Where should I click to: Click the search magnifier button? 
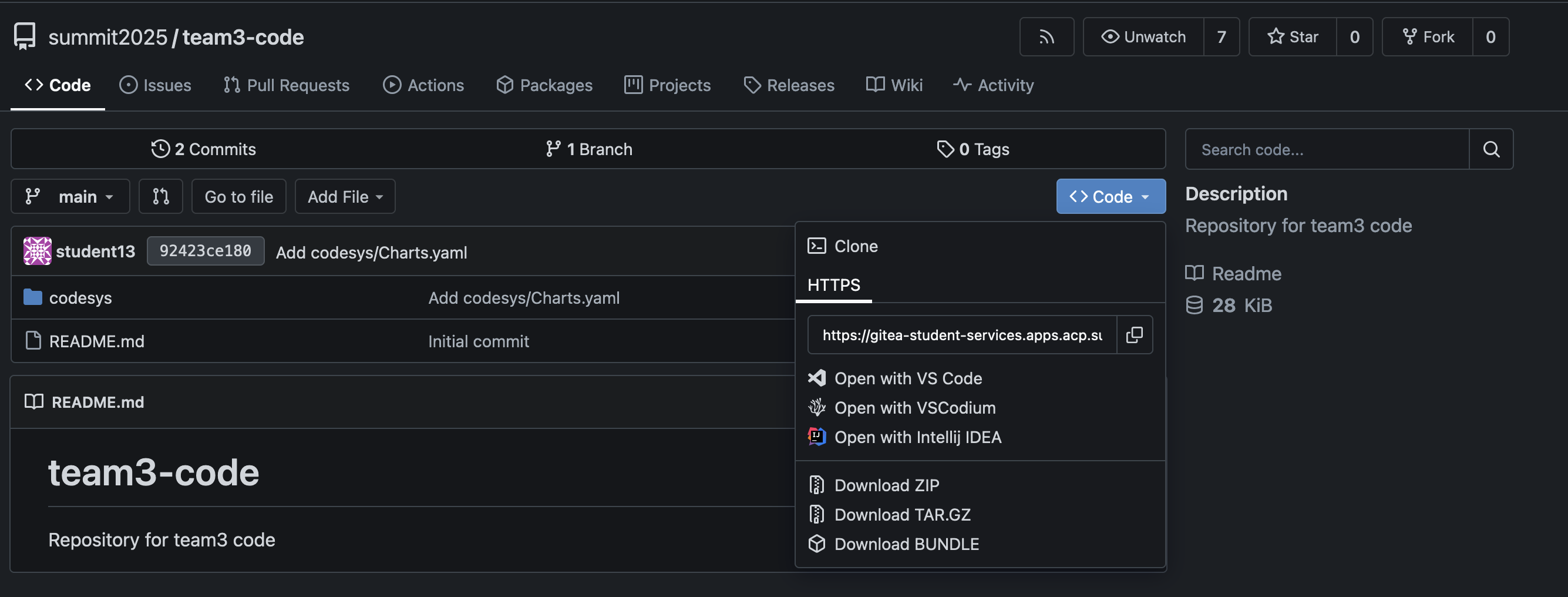pos(1490,149)
